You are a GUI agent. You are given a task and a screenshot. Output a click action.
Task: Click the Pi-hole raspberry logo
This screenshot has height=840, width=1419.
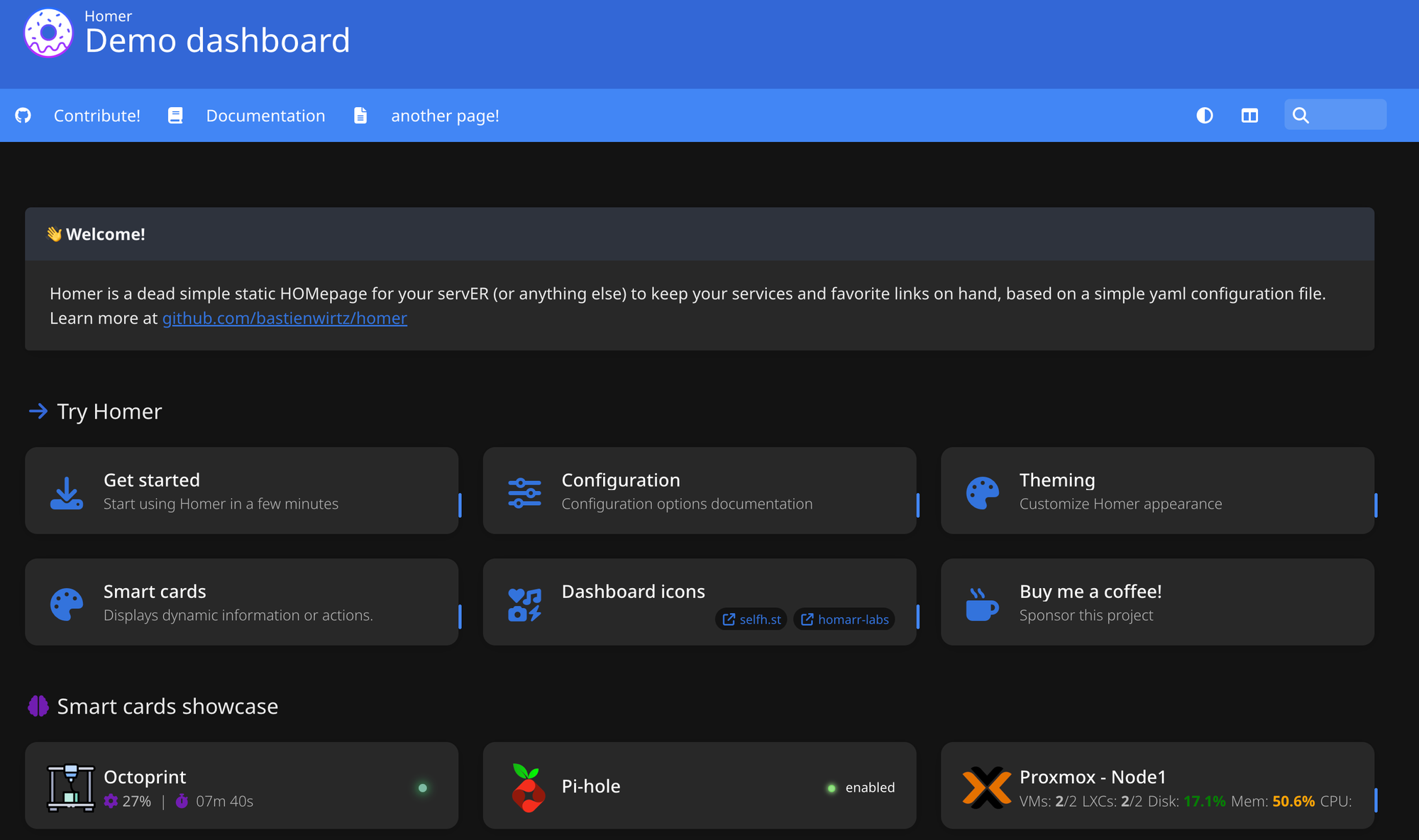pos(528,787)
